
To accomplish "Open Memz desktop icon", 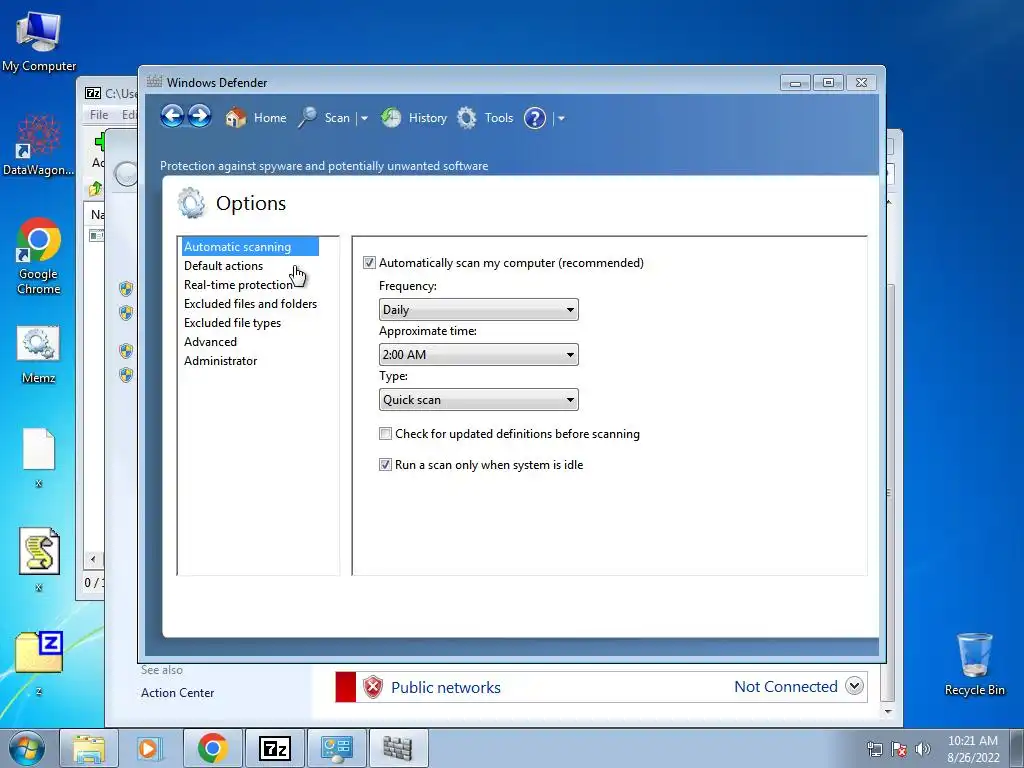I will (x=39, y=355).
